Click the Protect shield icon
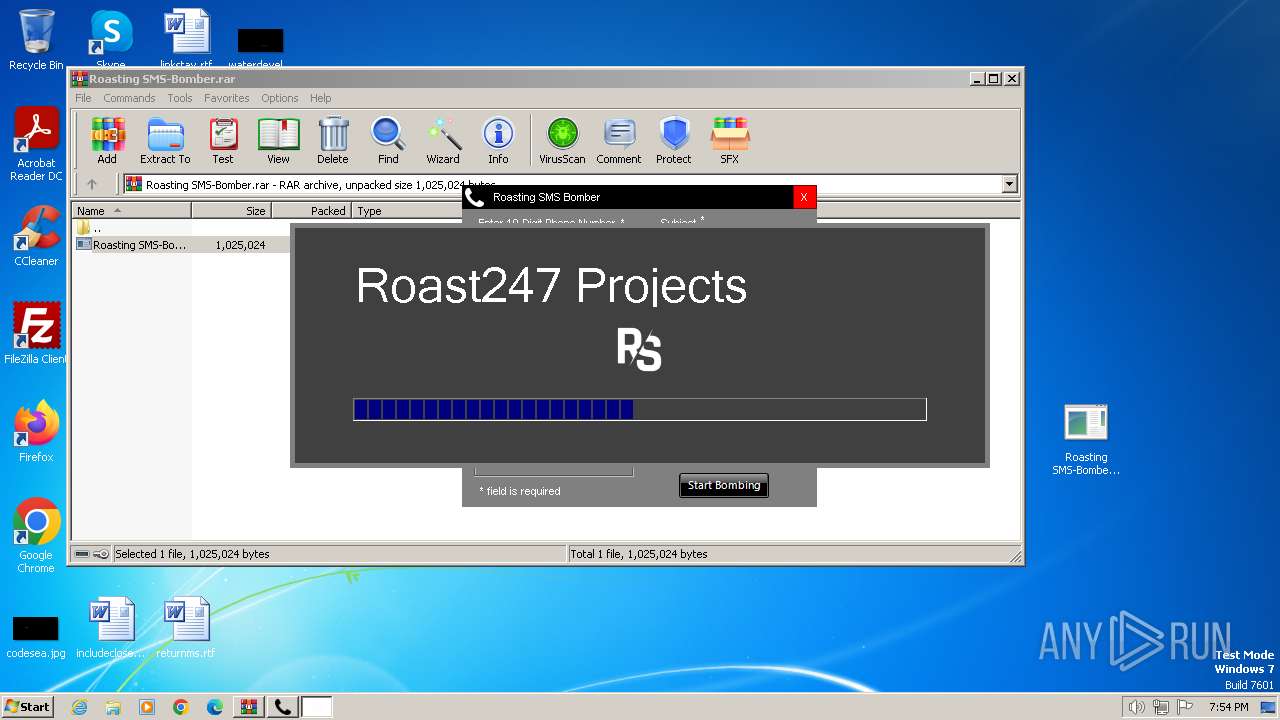Viewport: 1280px width, 720px height. point(674,140)
